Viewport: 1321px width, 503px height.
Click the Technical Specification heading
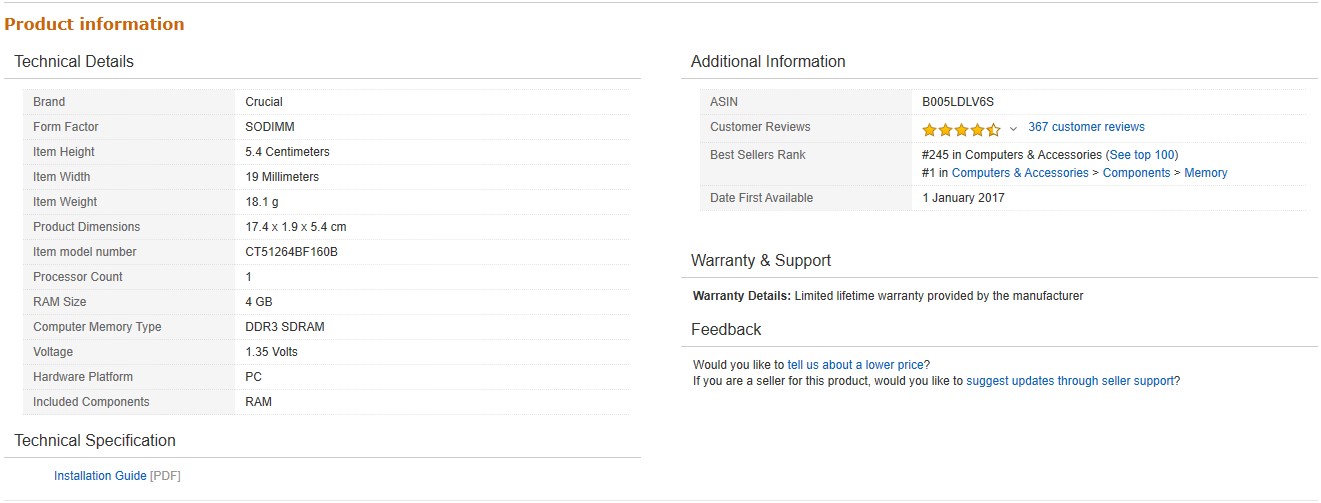pos(95,441)
